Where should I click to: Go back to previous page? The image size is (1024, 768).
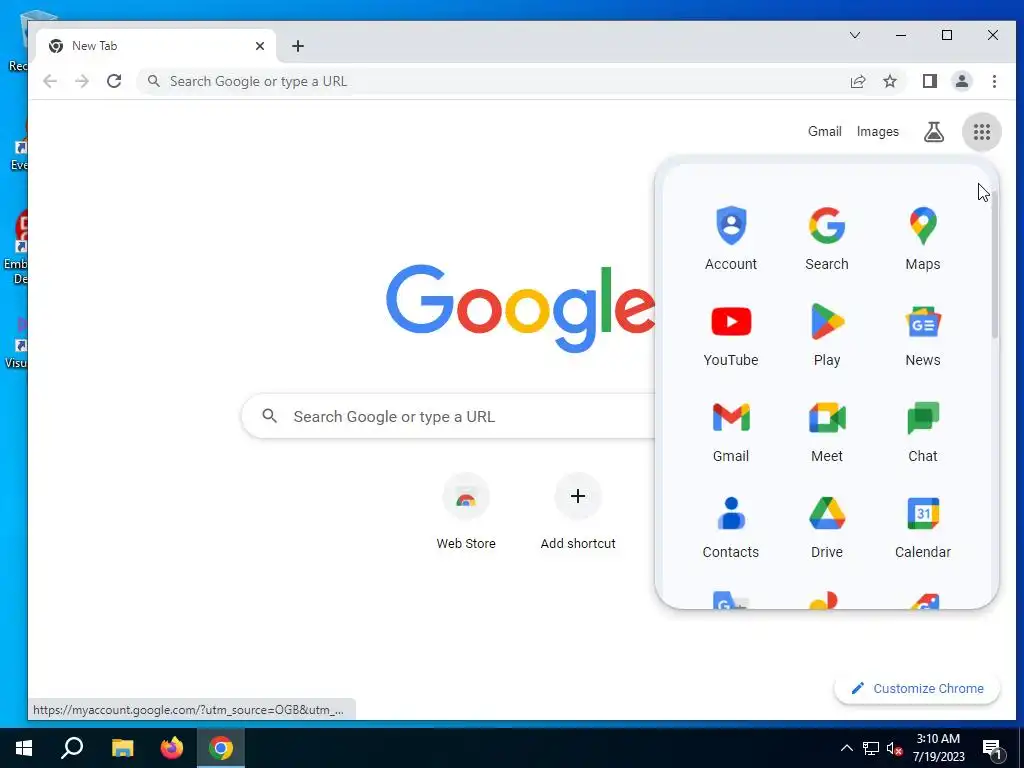pos(50,81)
